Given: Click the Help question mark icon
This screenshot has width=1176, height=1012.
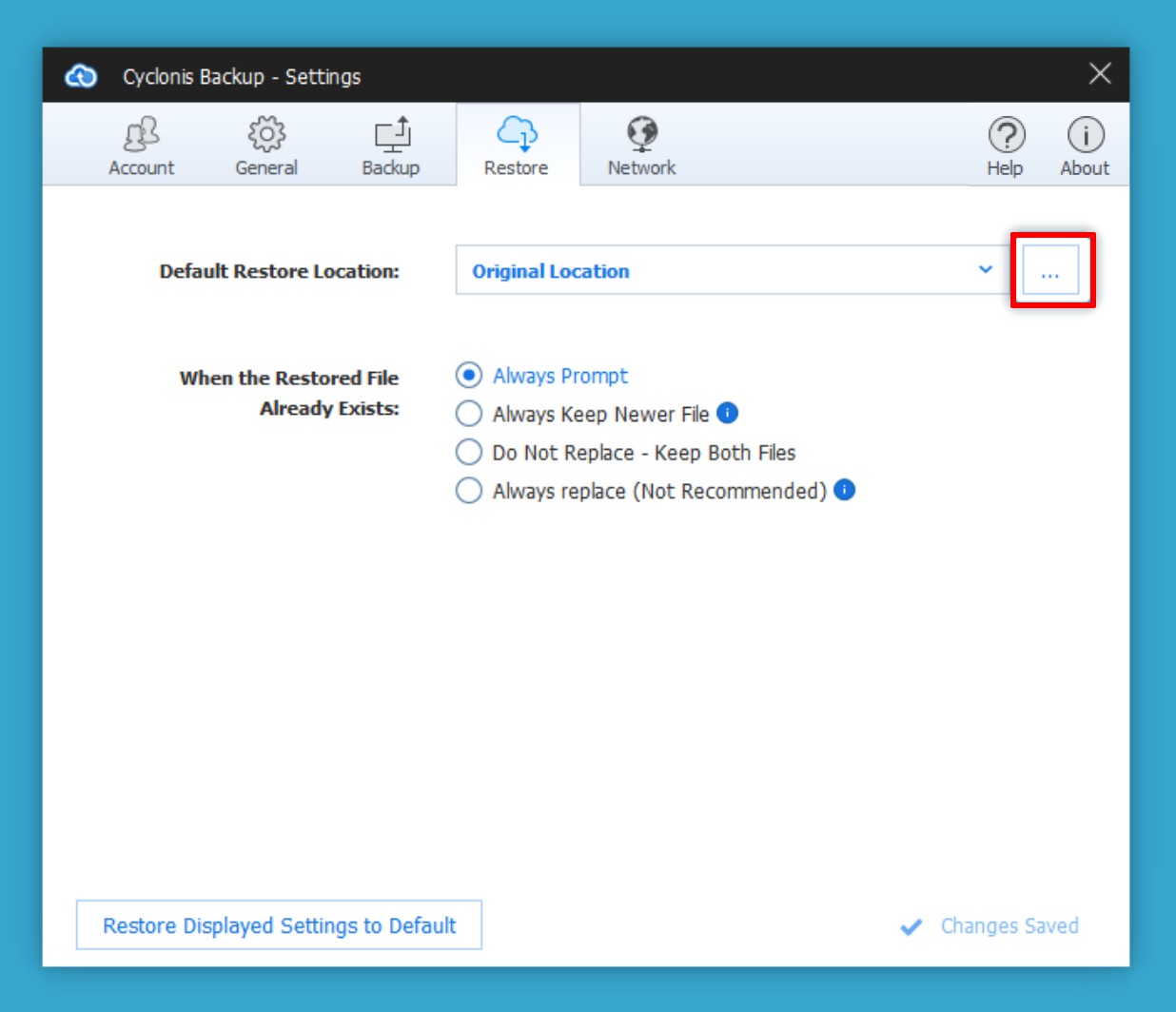Looking at the screenshot, I should [x=1006, y=136].
